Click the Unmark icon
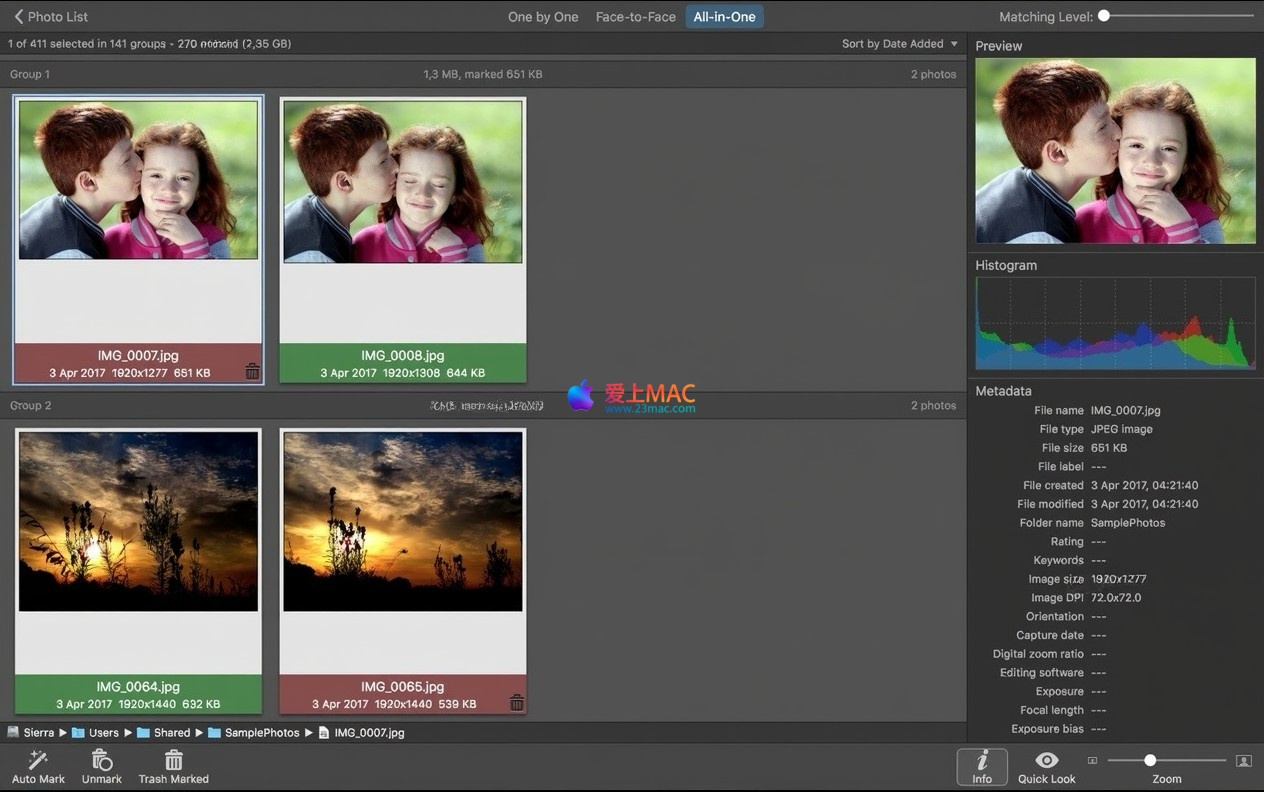Viewport: 1264px width, 792px height. [102, 760]
